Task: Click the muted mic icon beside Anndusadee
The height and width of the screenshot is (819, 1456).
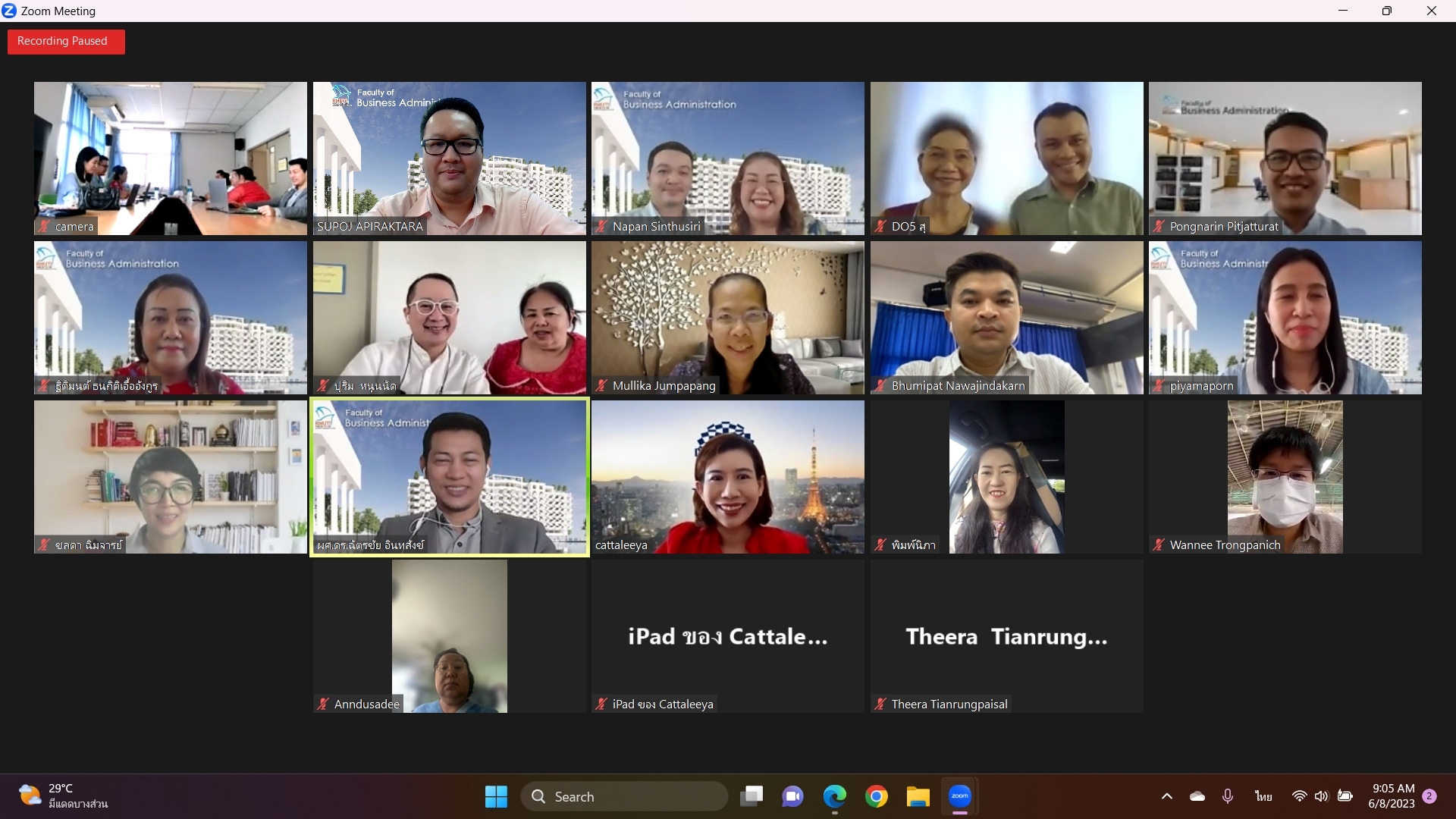Action: point(323,704)
